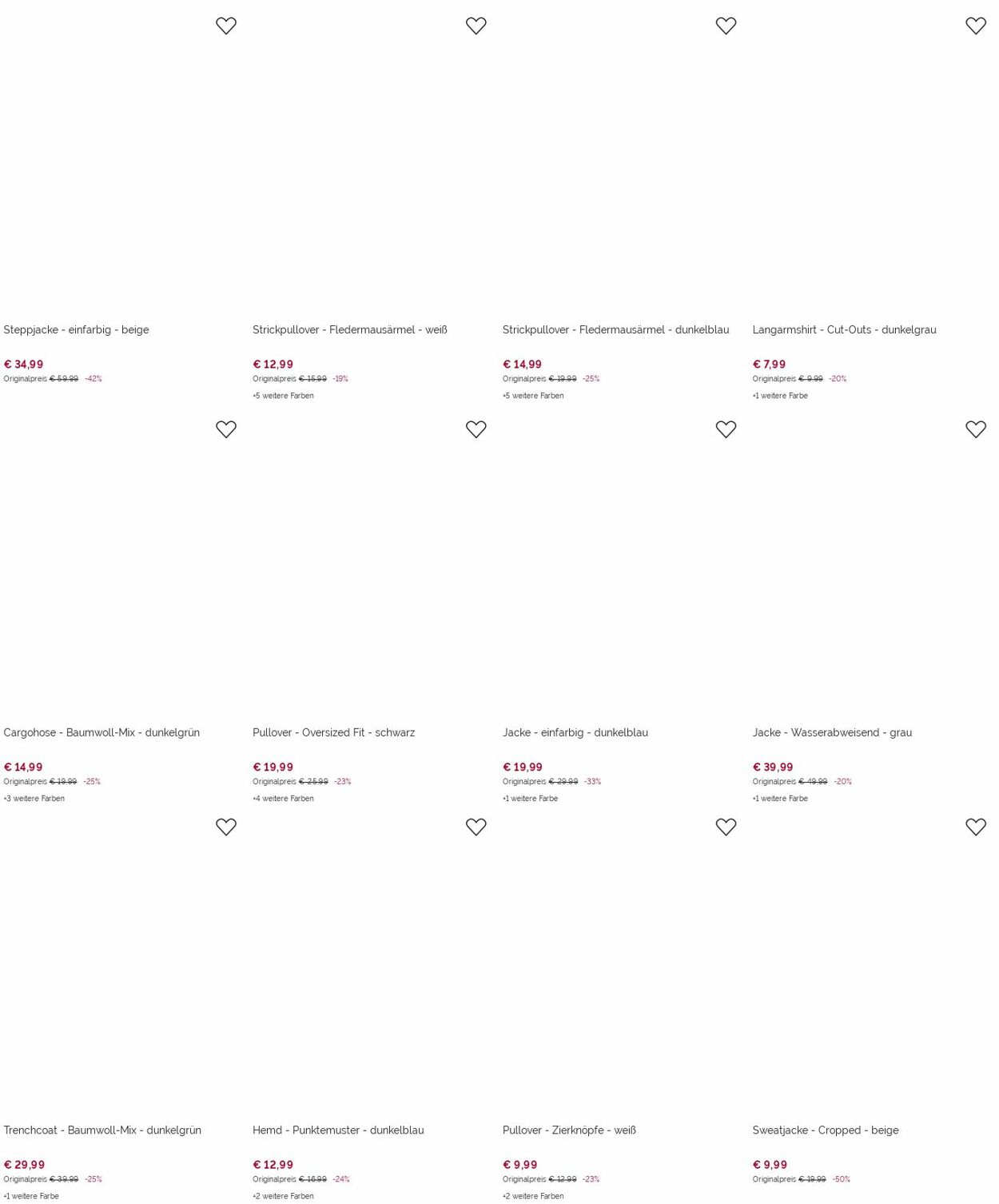
Task: Show +3 weitere Farben for Cargohose
Action: tap(34, 799)
